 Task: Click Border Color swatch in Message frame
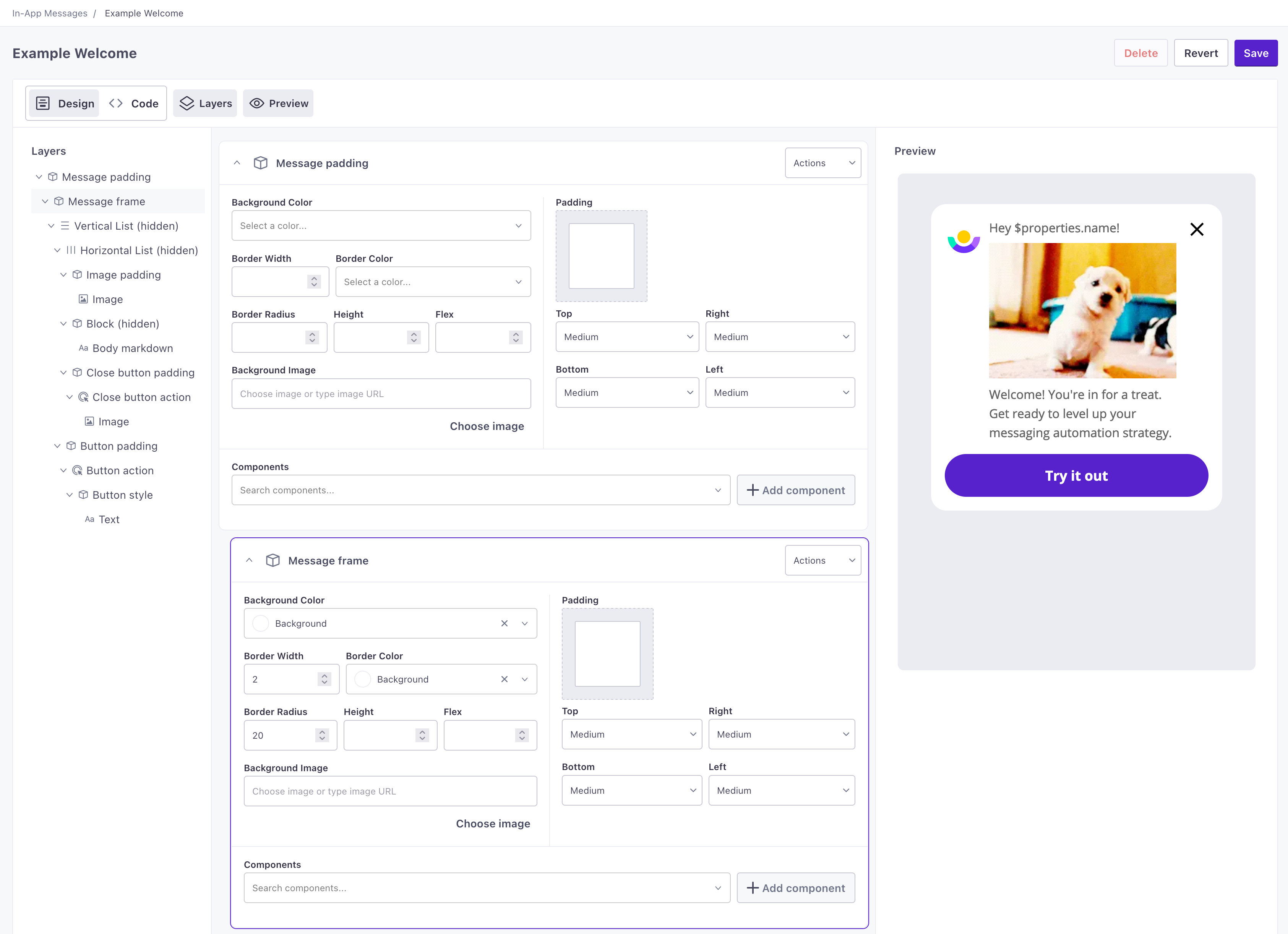(362, 679)
